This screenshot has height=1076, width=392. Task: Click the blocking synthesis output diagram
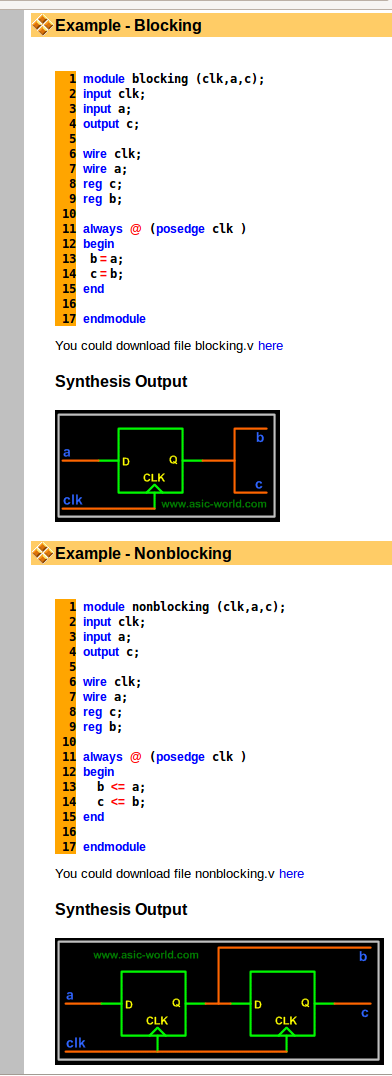[x=168, y=466]
